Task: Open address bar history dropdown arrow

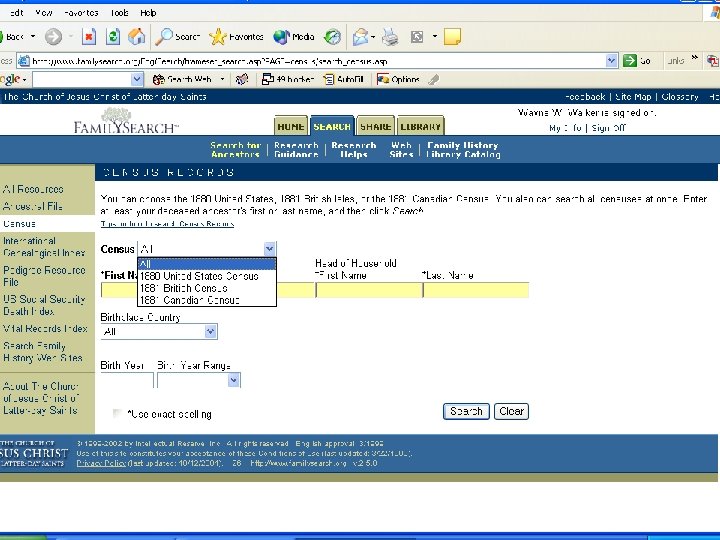Action: pyautogui.click(x=611, y=61)
